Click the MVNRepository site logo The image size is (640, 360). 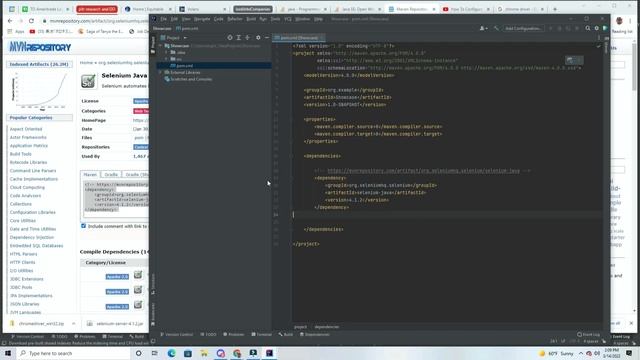point(40,47)
